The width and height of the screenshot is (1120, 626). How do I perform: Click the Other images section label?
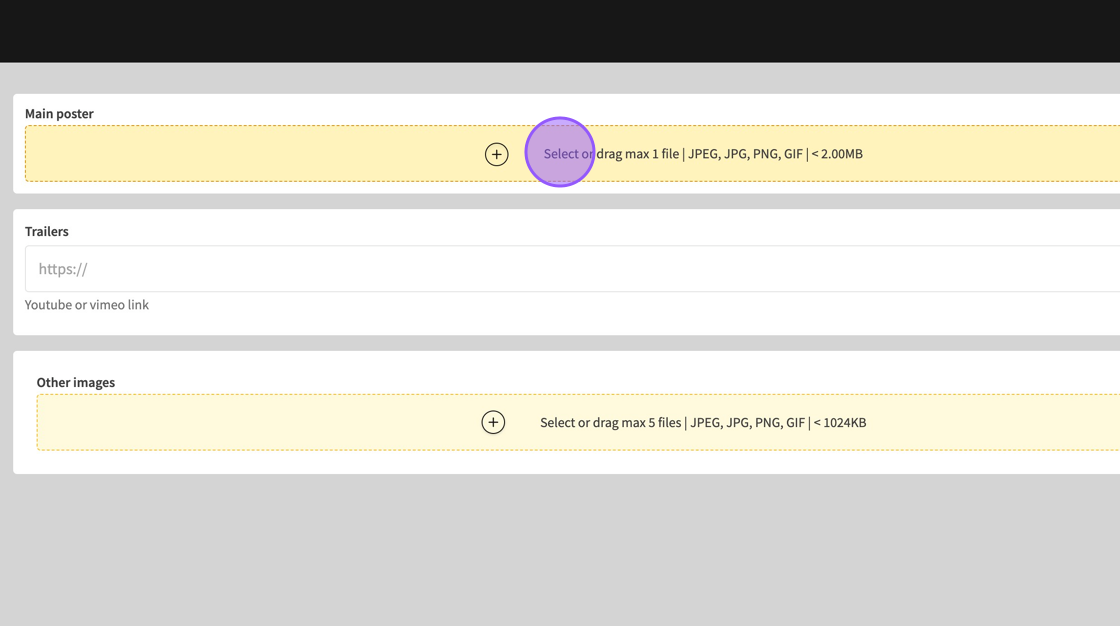(76, 382)
